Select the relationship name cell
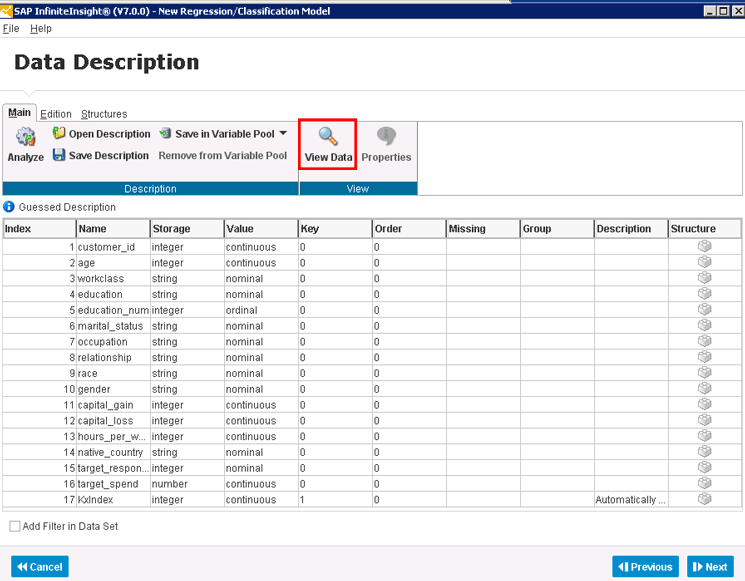This screenshot has width=745, height=581. click(113, 357)
